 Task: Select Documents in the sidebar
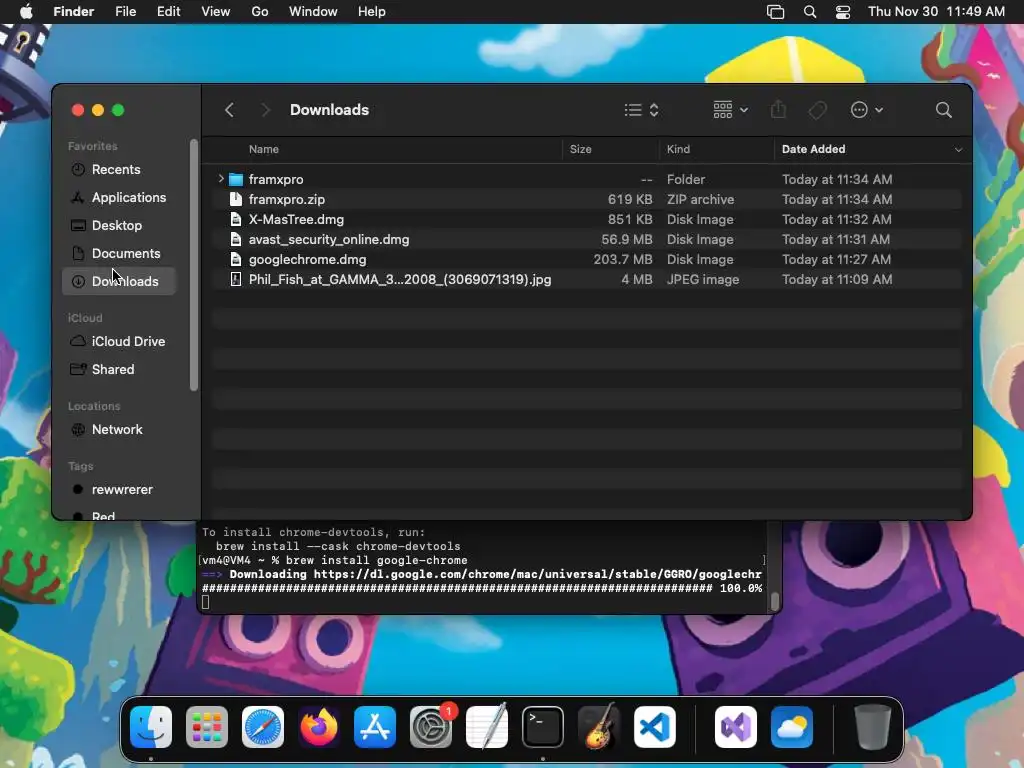point(119,253)
